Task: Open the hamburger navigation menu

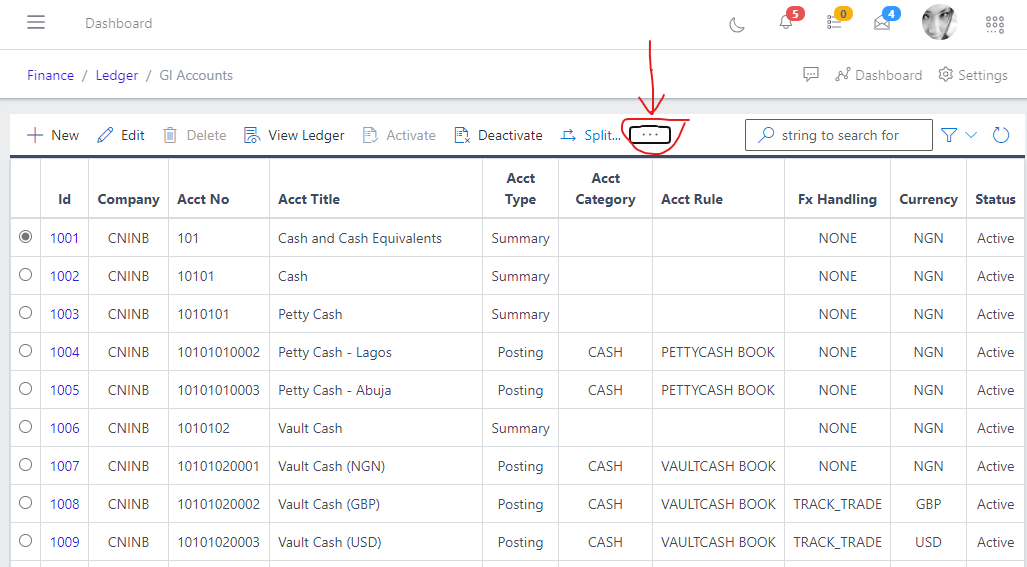Action: pyautogui.click(x=36, y=22)
